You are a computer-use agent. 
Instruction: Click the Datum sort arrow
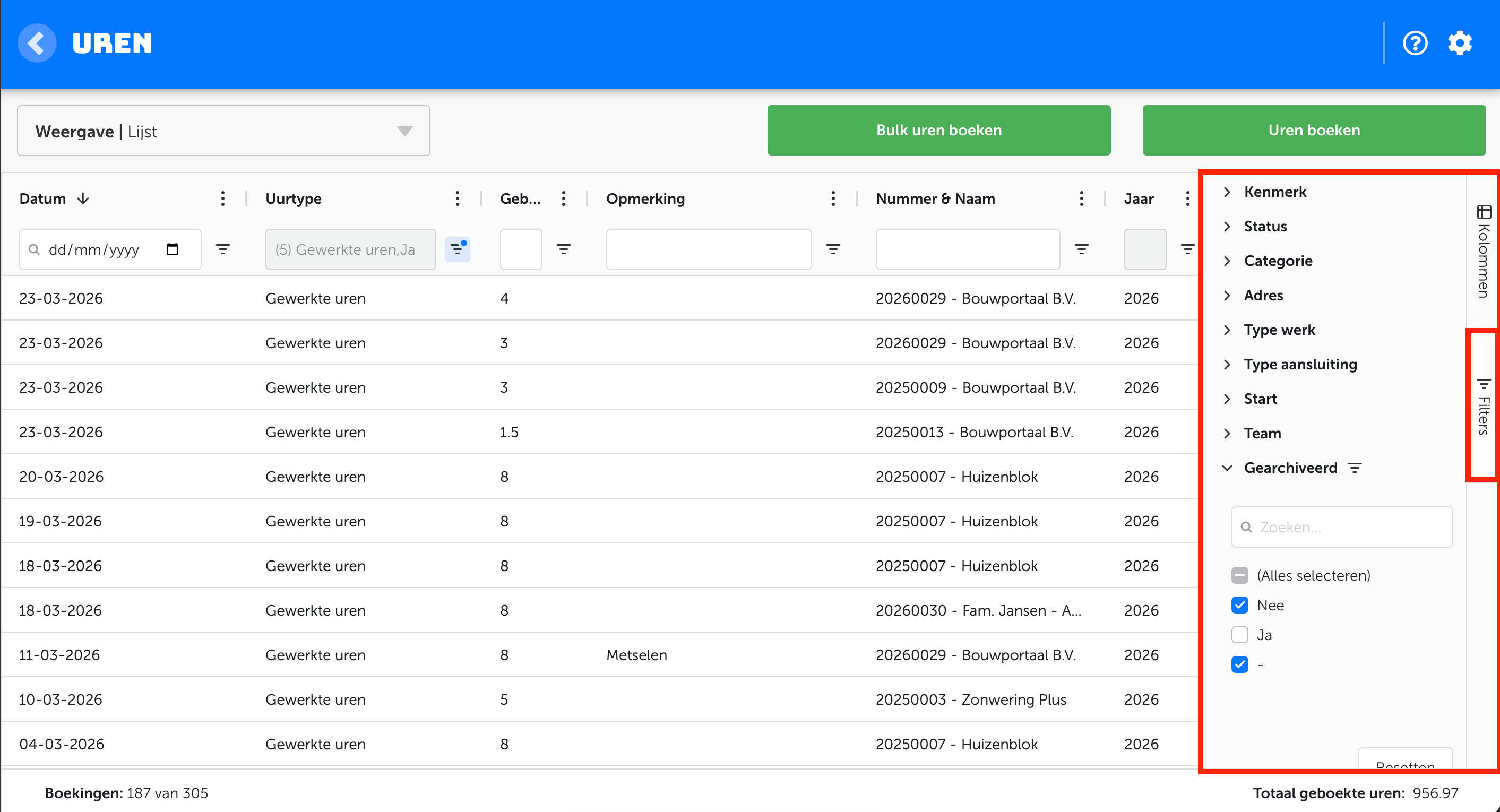pyautogui.click(x=83, y=198)
